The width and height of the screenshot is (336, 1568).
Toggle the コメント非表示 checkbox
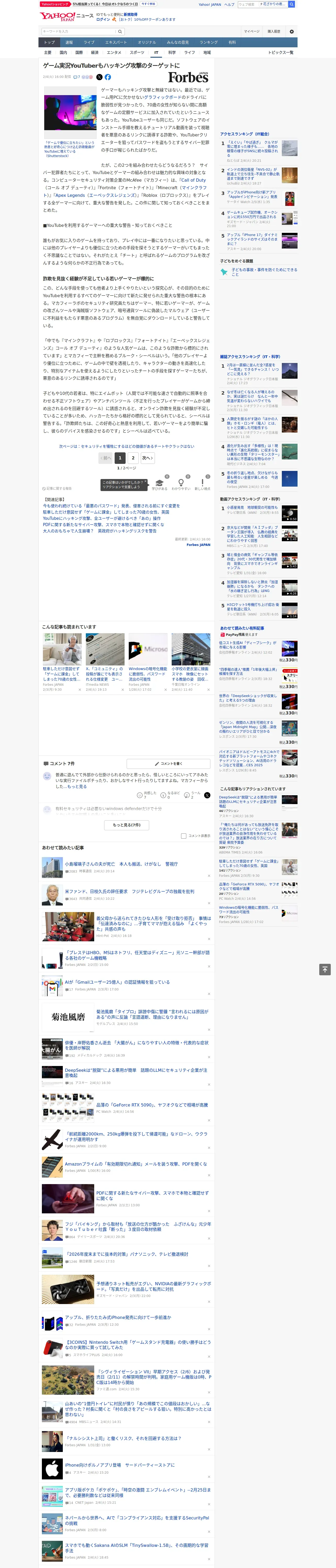pos(183,836)
